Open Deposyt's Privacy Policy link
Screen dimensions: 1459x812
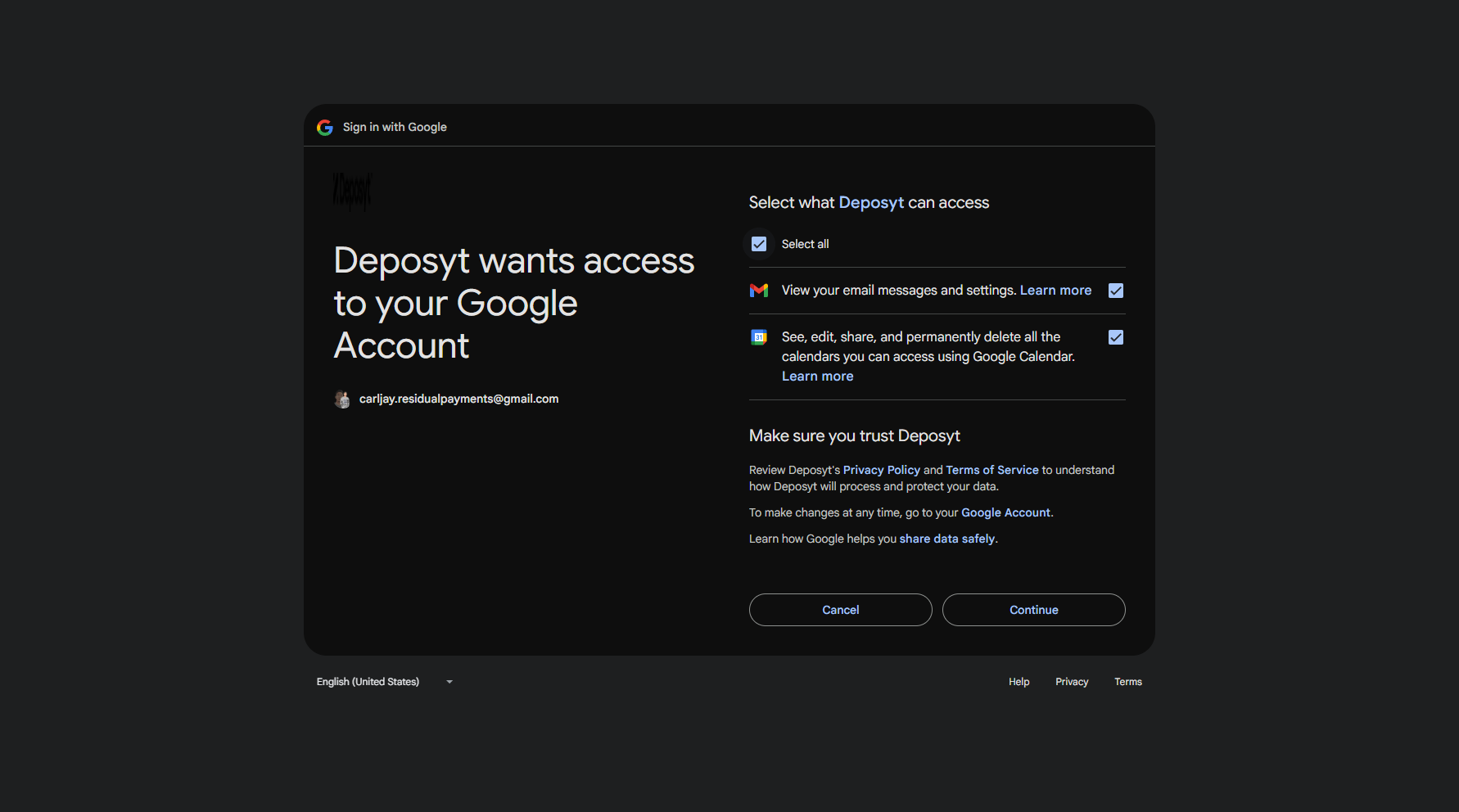[x=882, y=470]
